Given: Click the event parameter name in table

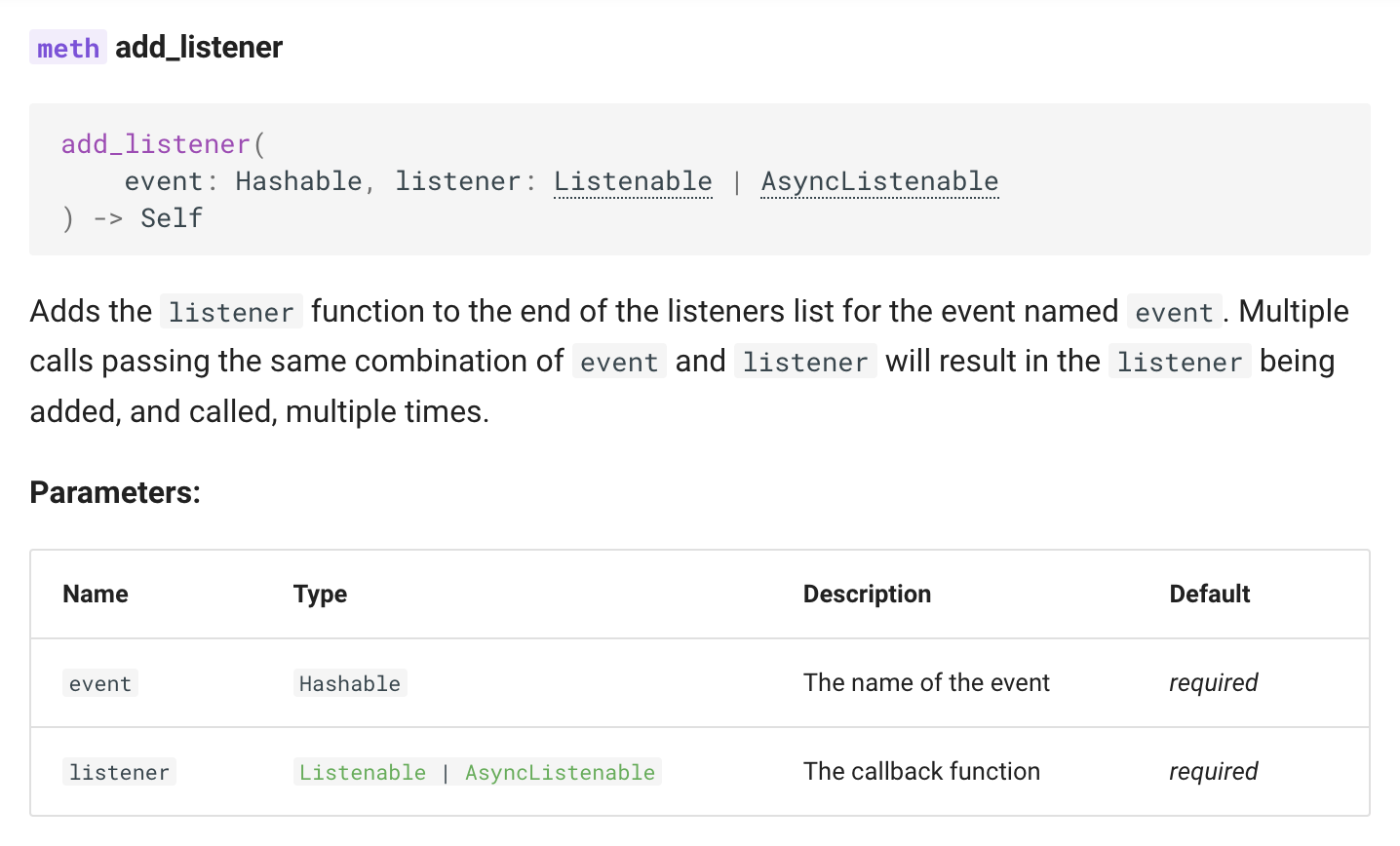Looking at the screenshot, I should 100,683.
